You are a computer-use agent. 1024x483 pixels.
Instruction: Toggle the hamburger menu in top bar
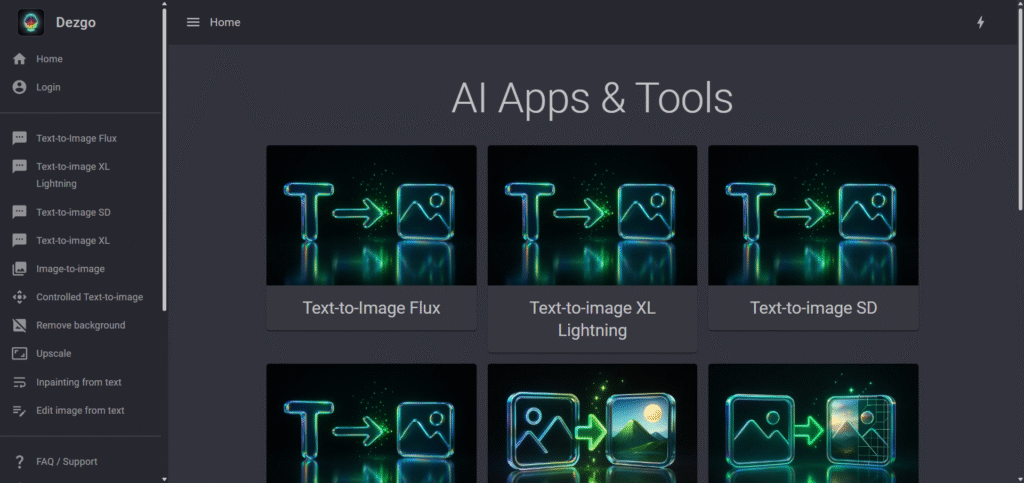(193, 22)
